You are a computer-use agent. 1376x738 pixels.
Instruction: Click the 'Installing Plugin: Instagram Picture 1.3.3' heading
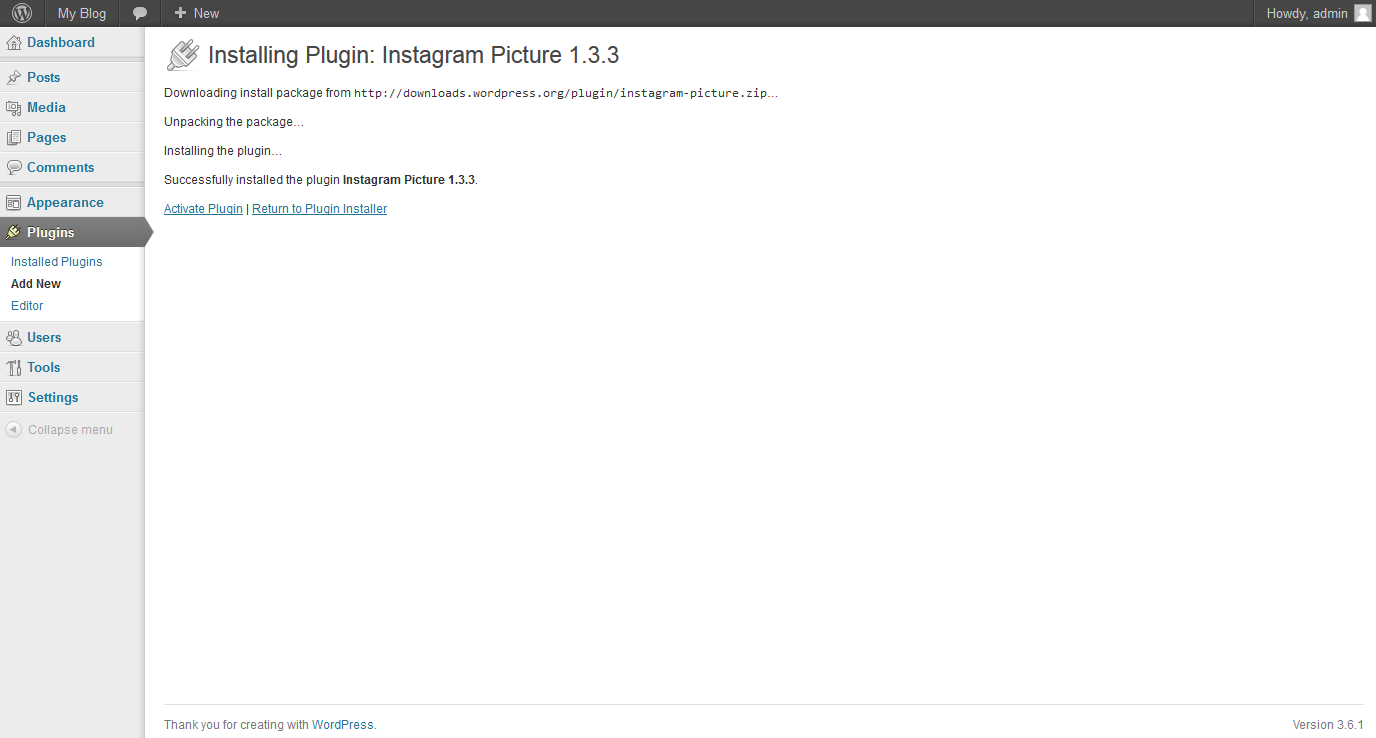[414, 55]
